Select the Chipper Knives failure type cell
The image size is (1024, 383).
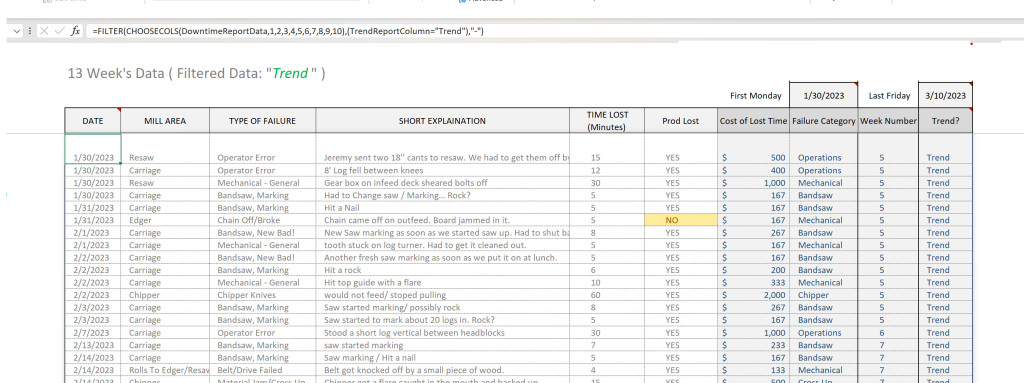click(x=263, y=295)
